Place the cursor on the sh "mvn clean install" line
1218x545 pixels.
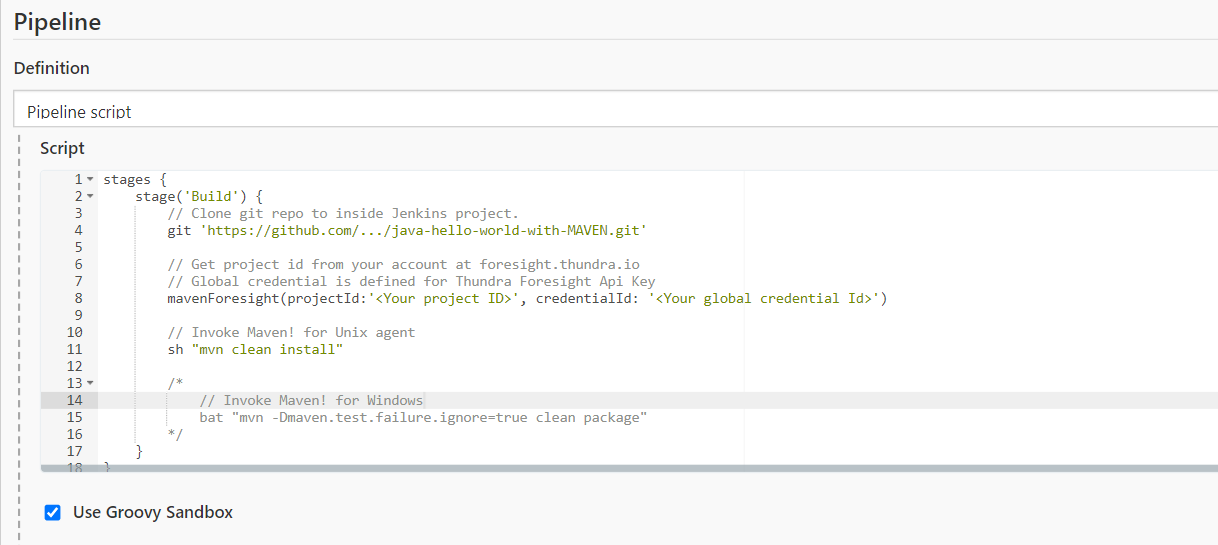255,349
